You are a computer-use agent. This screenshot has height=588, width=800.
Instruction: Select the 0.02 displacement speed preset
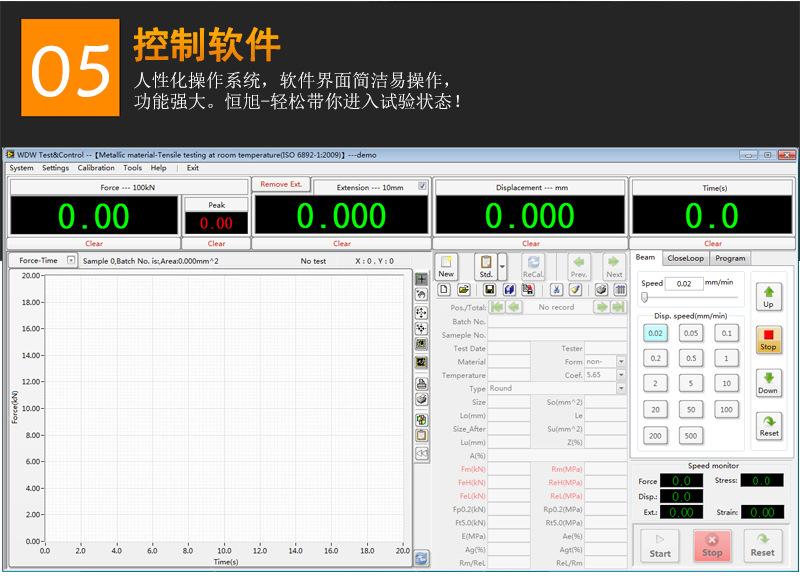click(655, 333)
